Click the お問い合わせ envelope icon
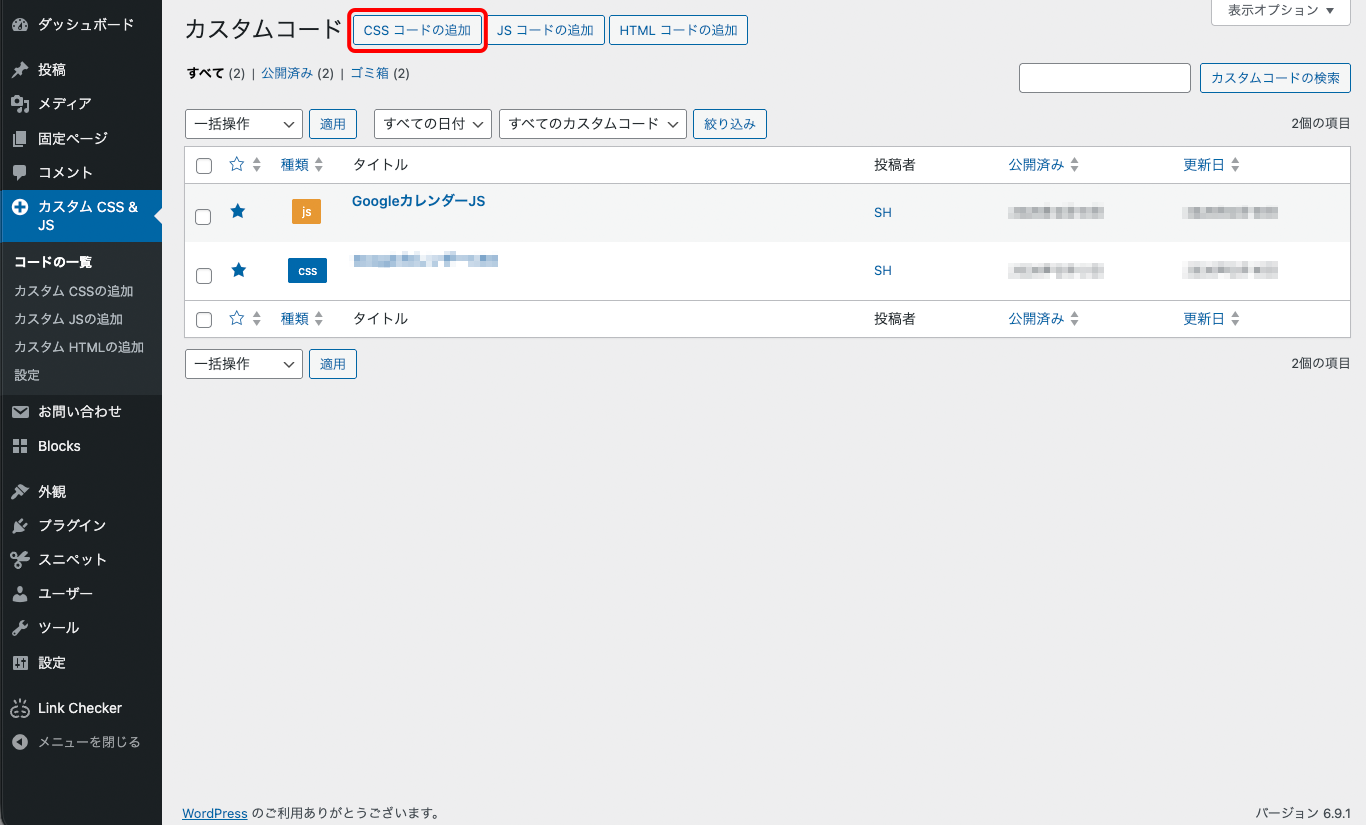Viewport: 1366px width, 825px height. tap(19, 412)
